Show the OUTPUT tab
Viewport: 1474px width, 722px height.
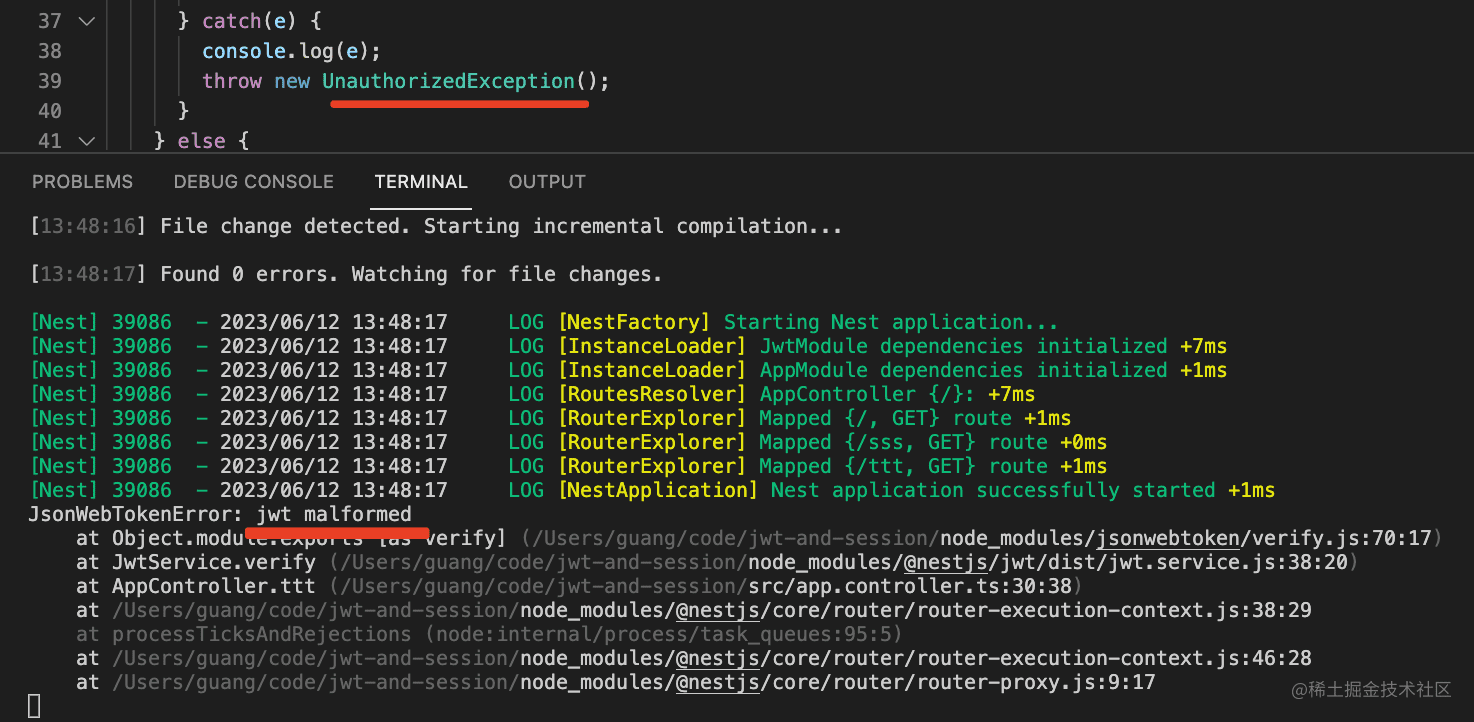pos(547,182)
